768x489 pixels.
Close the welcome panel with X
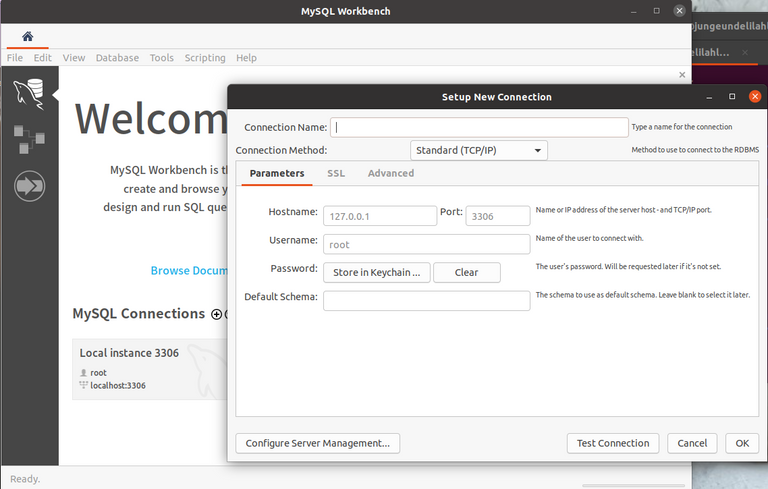coord(682,74)
